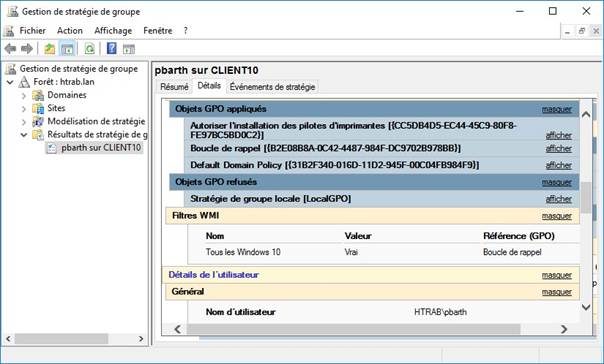Click the Résultats de stratégie folder icon
Image resolution: width=604 pixels, height=364 pixels.
[x=38, y=135]
